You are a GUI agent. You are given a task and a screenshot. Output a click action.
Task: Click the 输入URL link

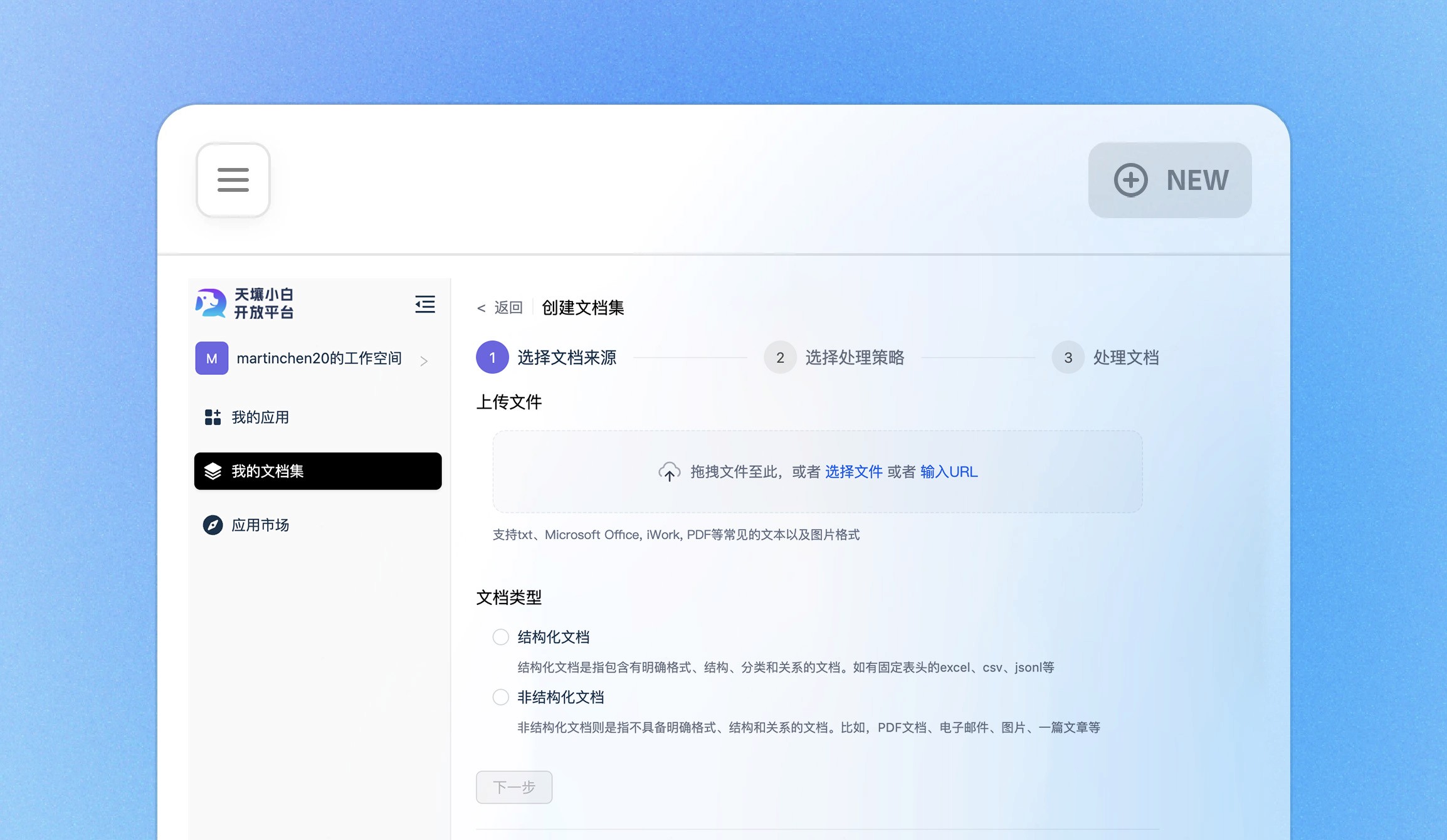coord(949,471)
